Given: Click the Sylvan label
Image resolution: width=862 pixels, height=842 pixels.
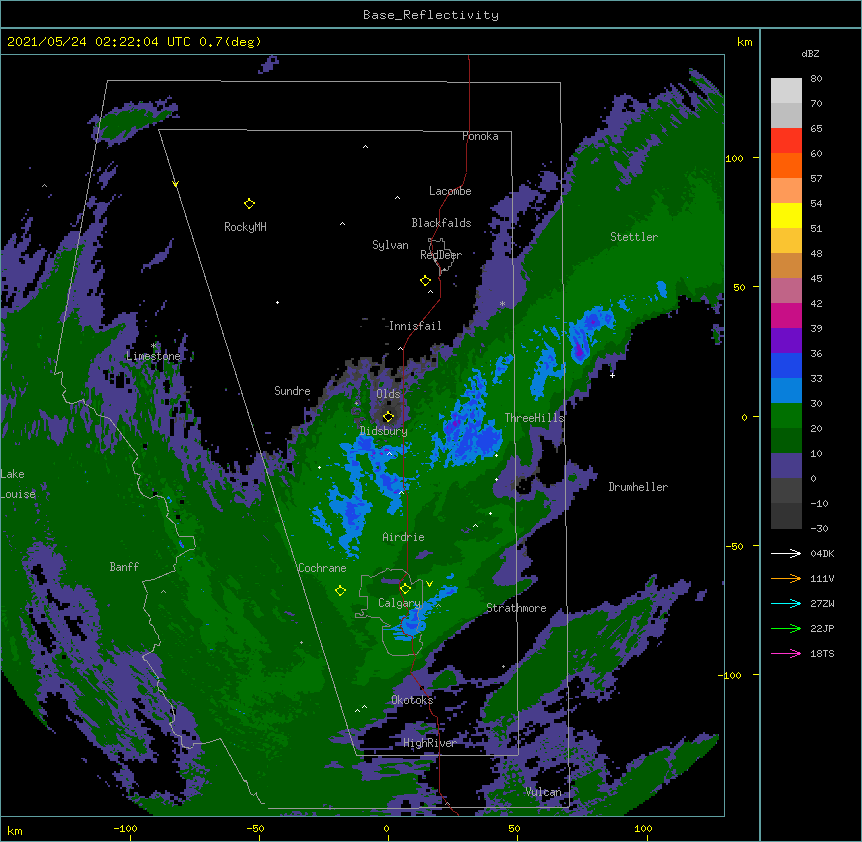Looking at the screenshot, I should [390, 245].
